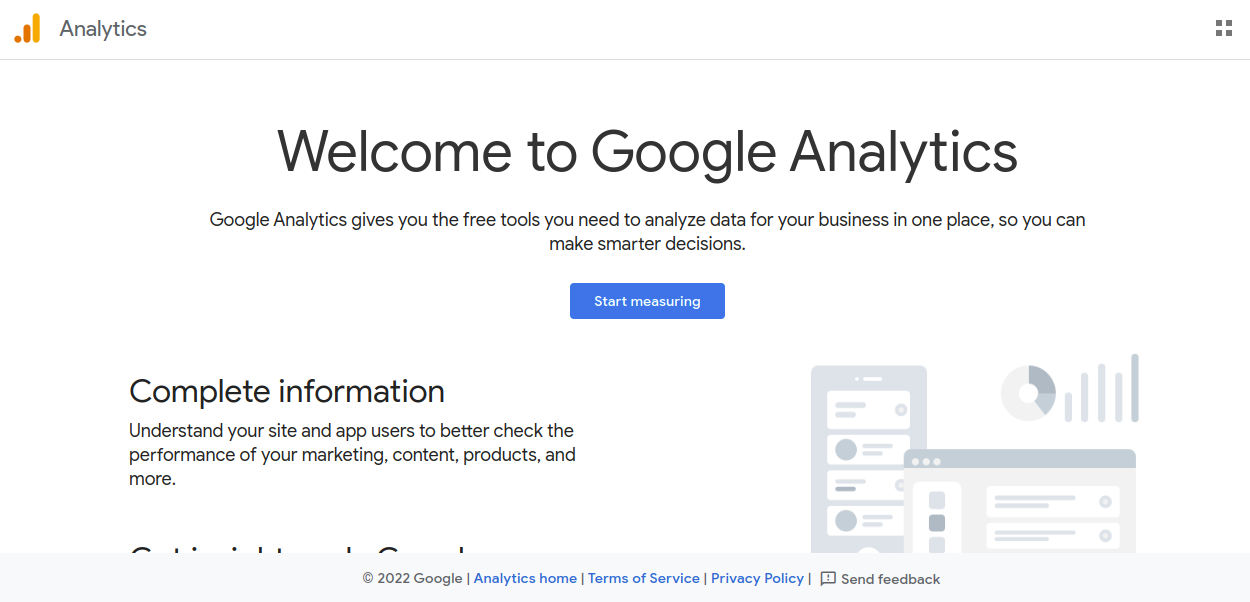Open the Google apps grid icon

click(1223, 28)
